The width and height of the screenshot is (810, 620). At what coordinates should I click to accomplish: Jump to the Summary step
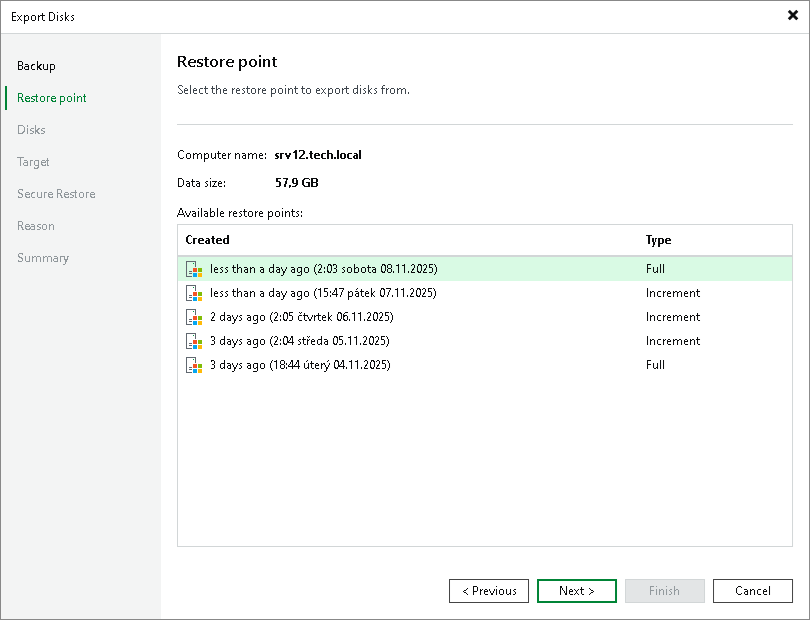point(43,257)
